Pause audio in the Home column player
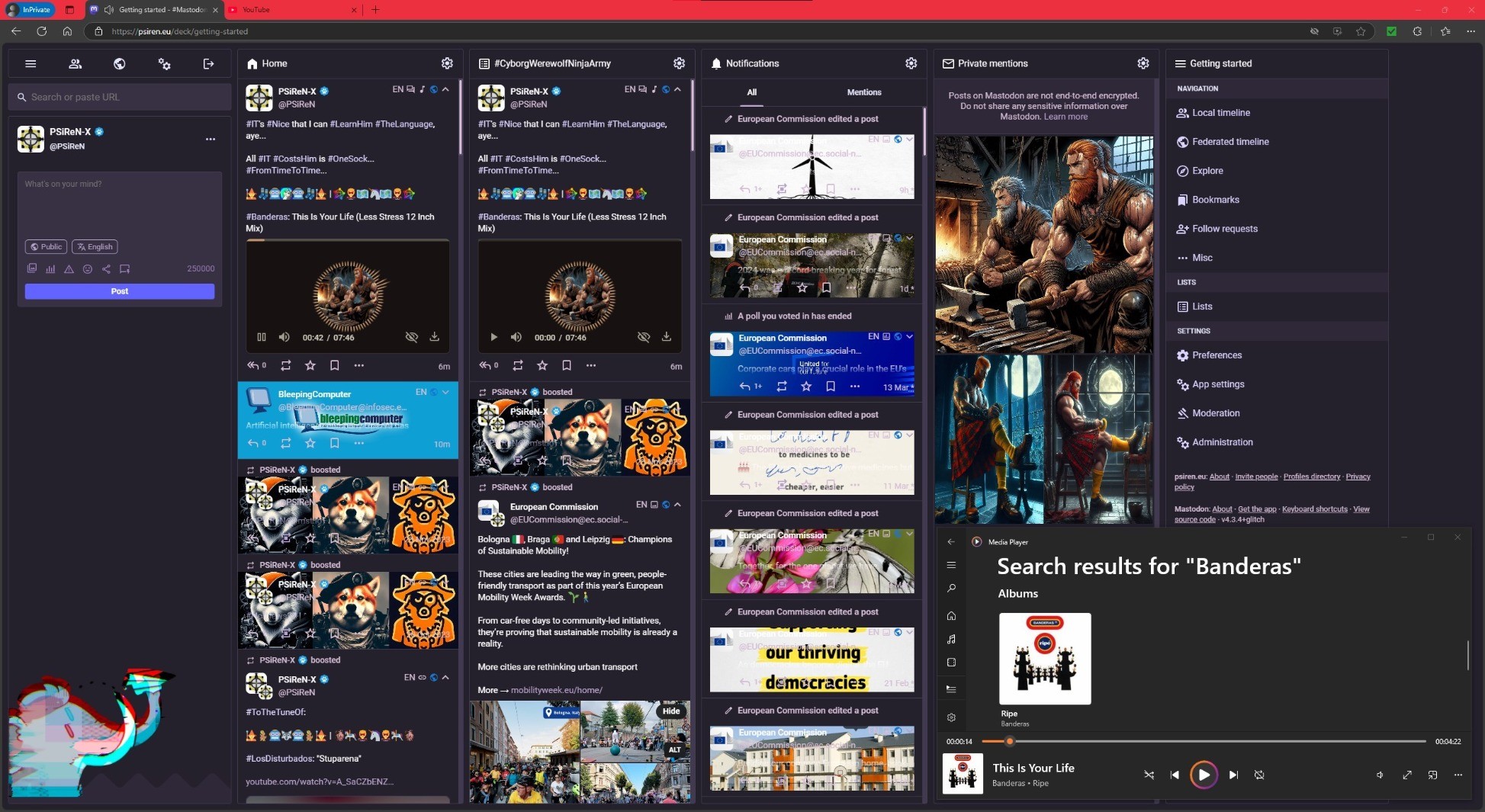Viewport: 1485px width, 812px height. point(262,337)
